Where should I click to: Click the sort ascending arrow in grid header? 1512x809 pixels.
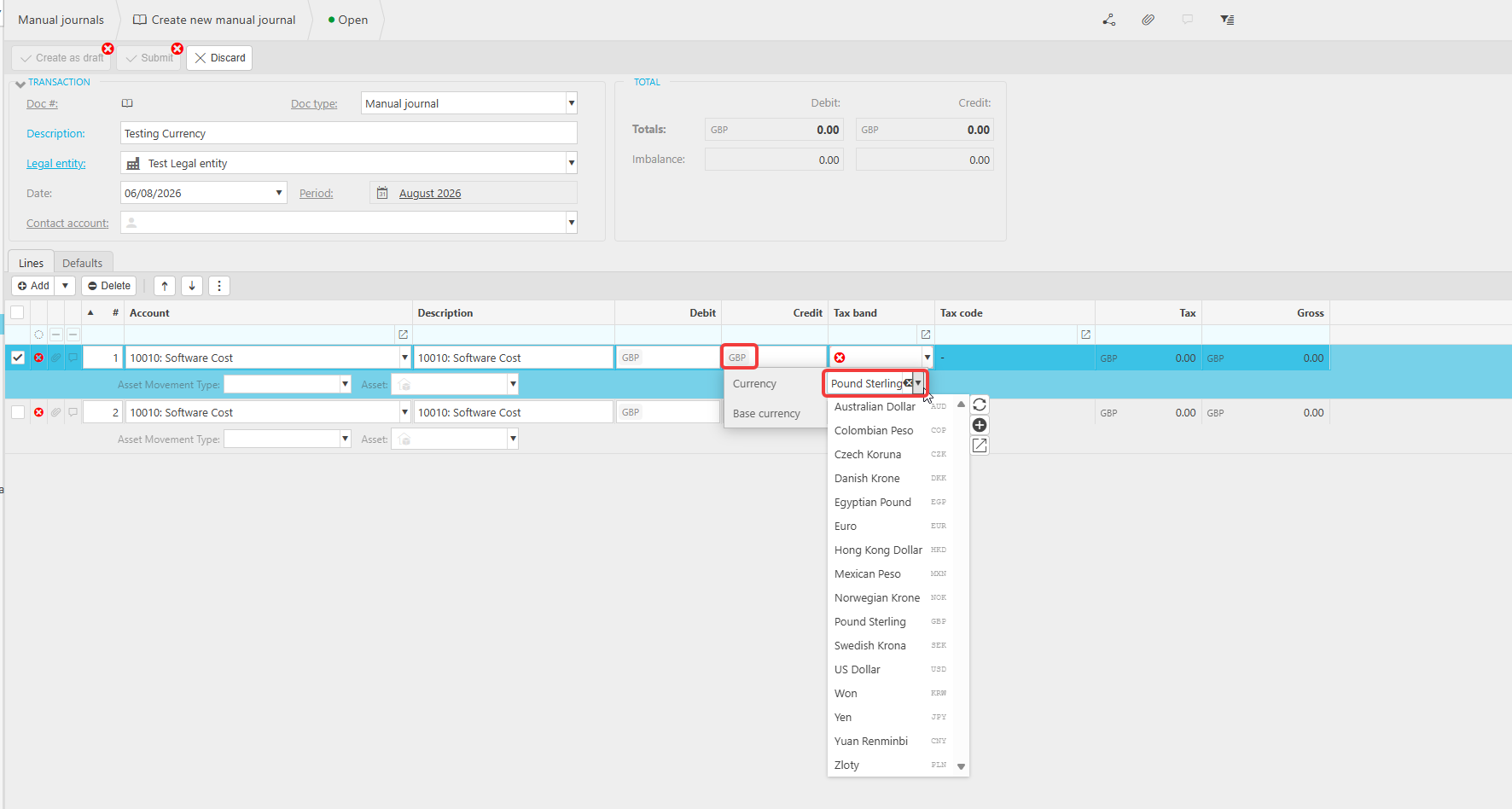tap(90, 313)
